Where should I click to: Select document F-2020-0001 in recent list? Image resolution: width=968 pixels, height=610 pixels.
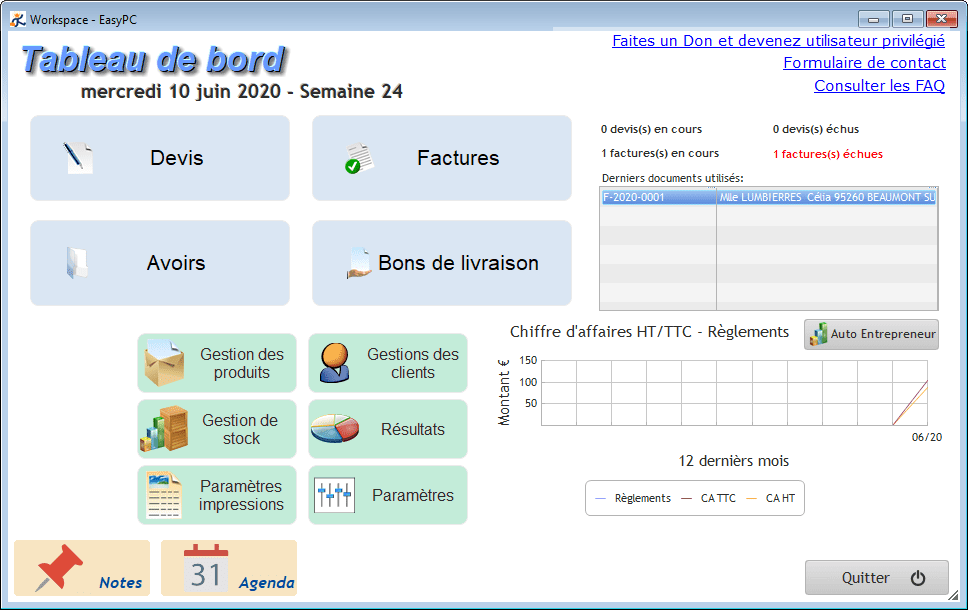point(658,198)
